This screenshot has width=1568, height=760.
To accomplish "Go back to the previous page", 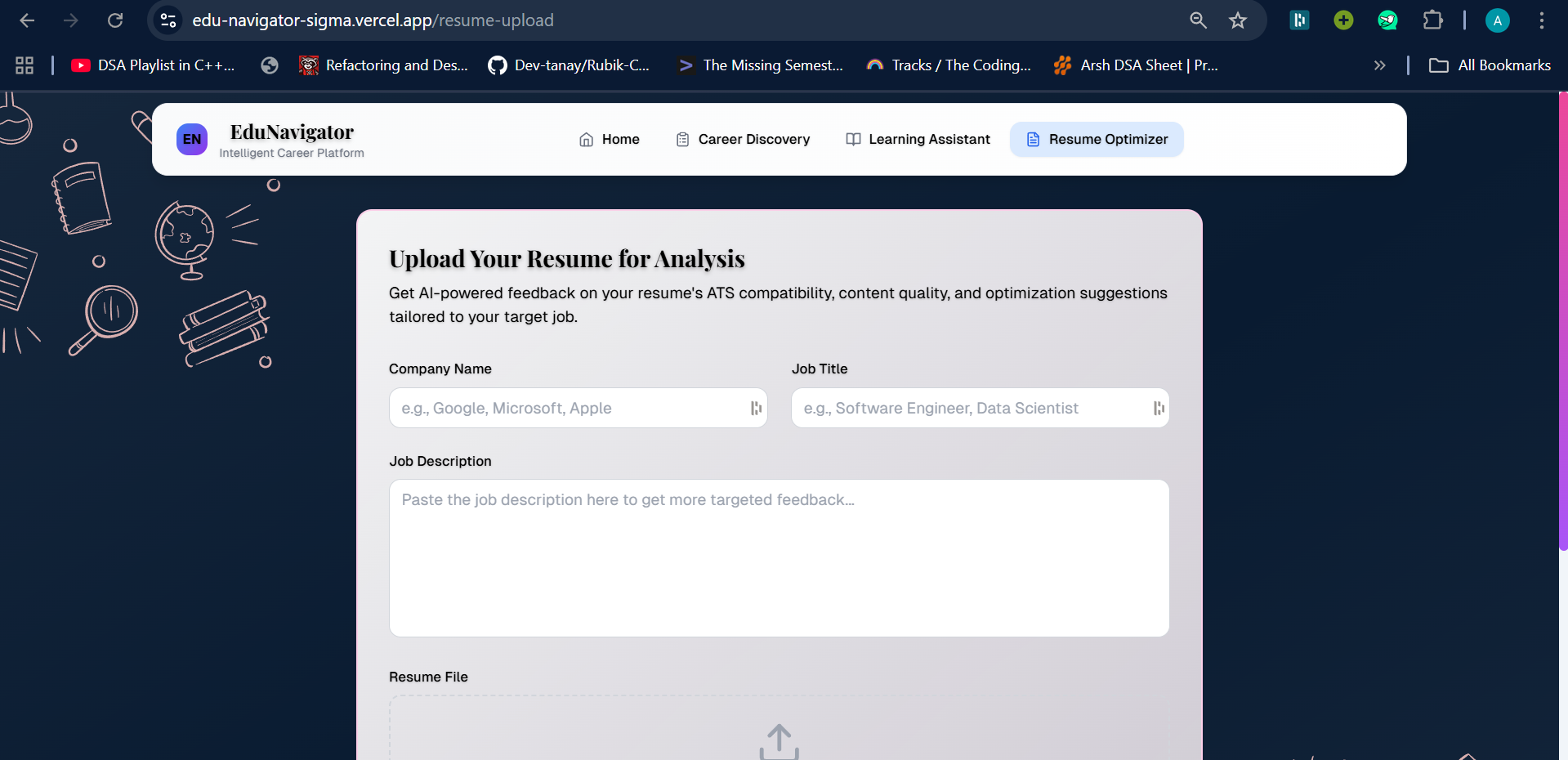I will pyautogui.click(x=27, y=20).
